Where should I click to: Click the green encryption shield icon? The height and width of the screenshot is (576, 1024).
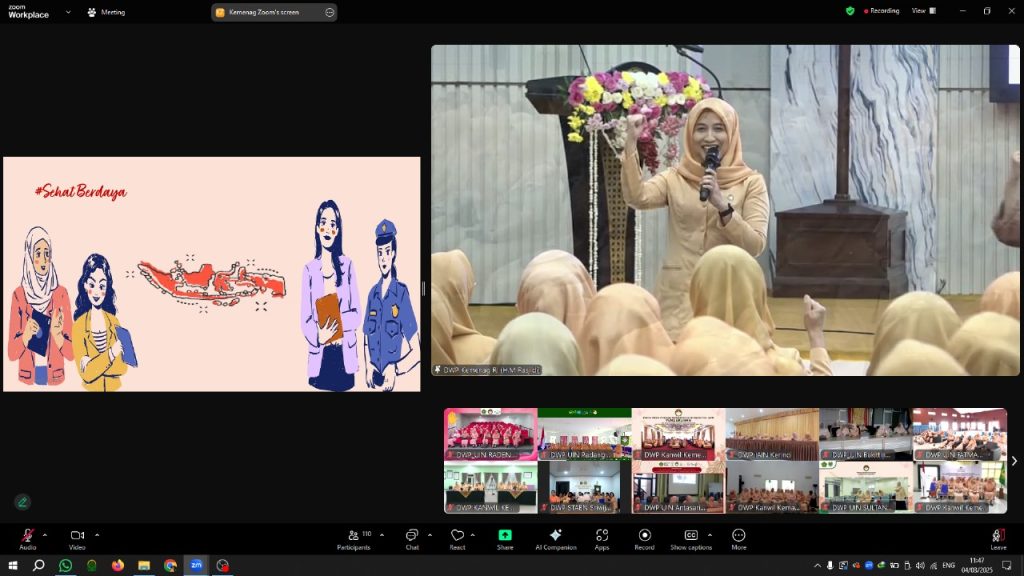[x=850, y=11]
